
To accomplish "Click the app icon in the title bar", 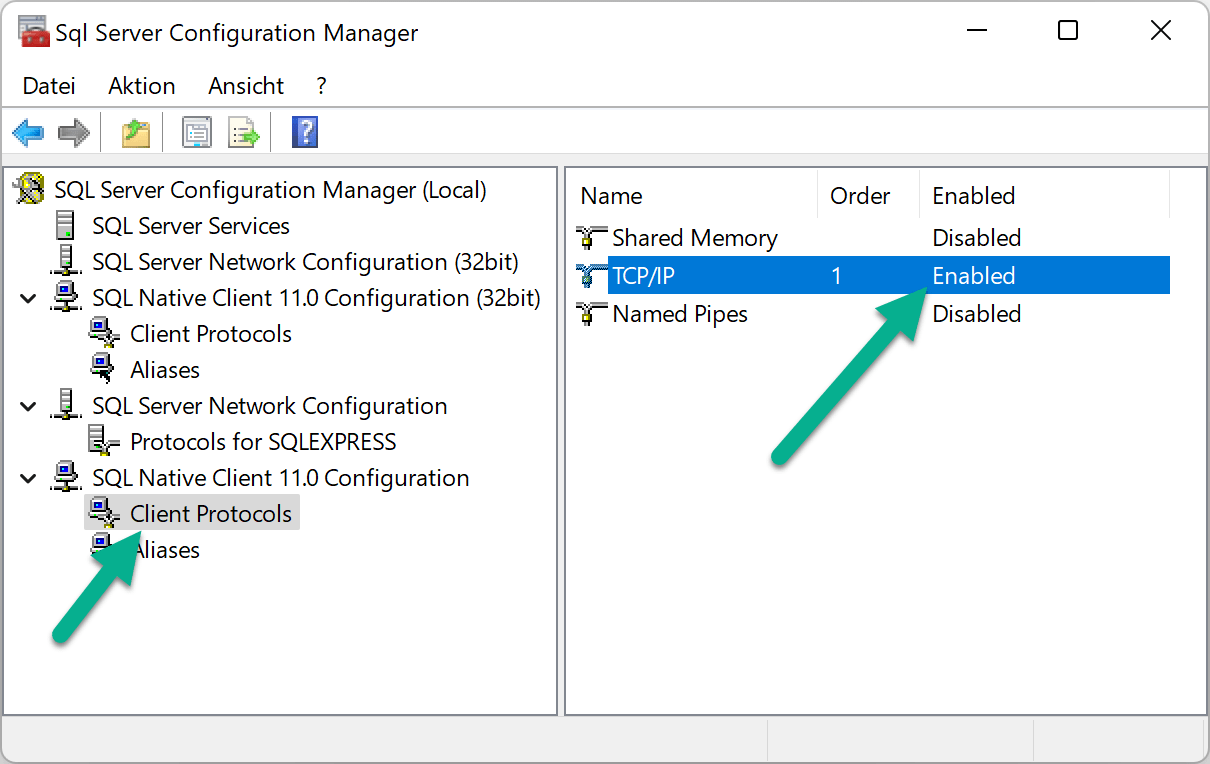I will [x=34, y=32].
